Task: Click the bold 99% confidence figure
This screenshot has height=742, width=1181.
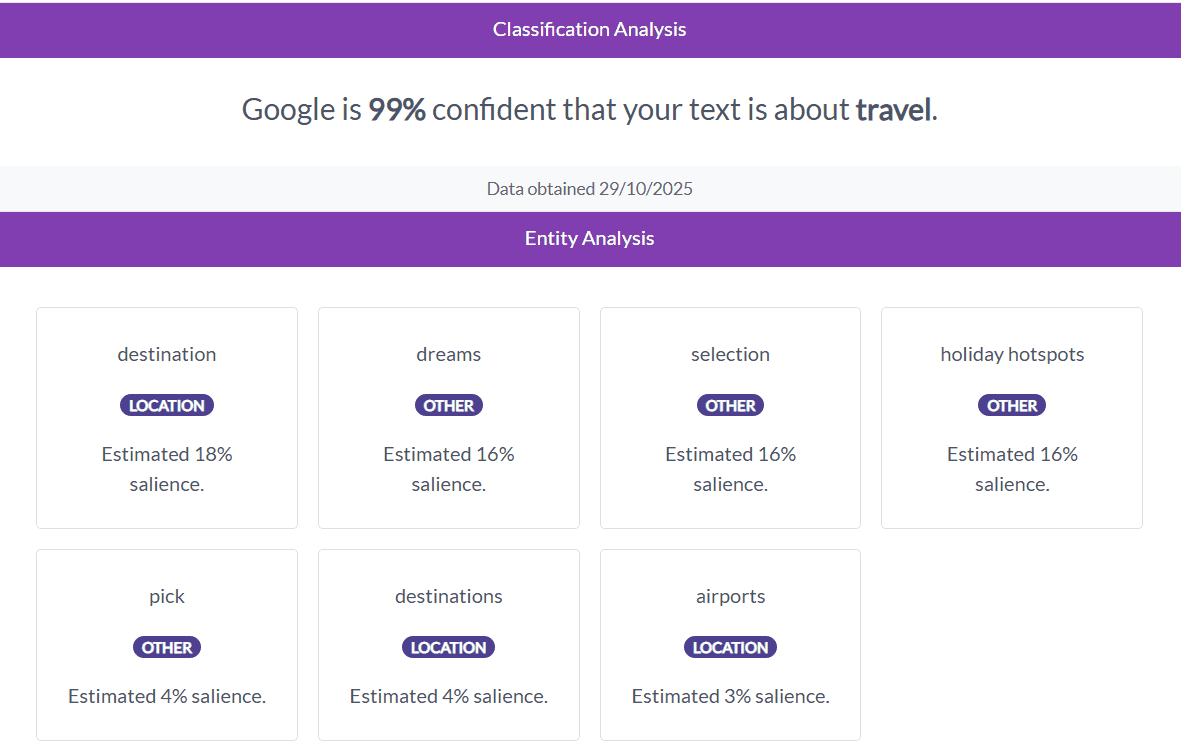Action: [x=397, y=109]
